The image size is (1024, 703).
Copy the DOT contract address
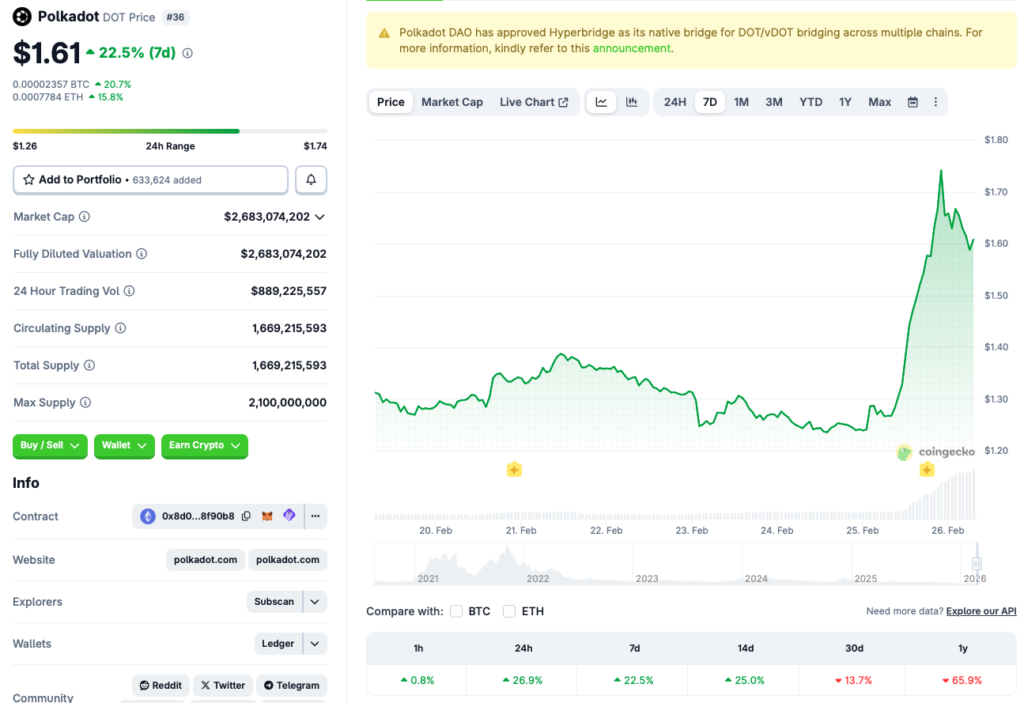coord(246,516)
